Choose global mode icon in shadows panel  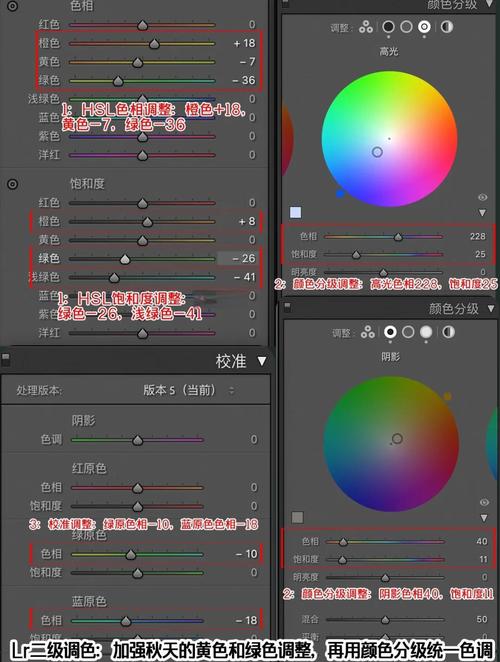(x=448, y=332)
